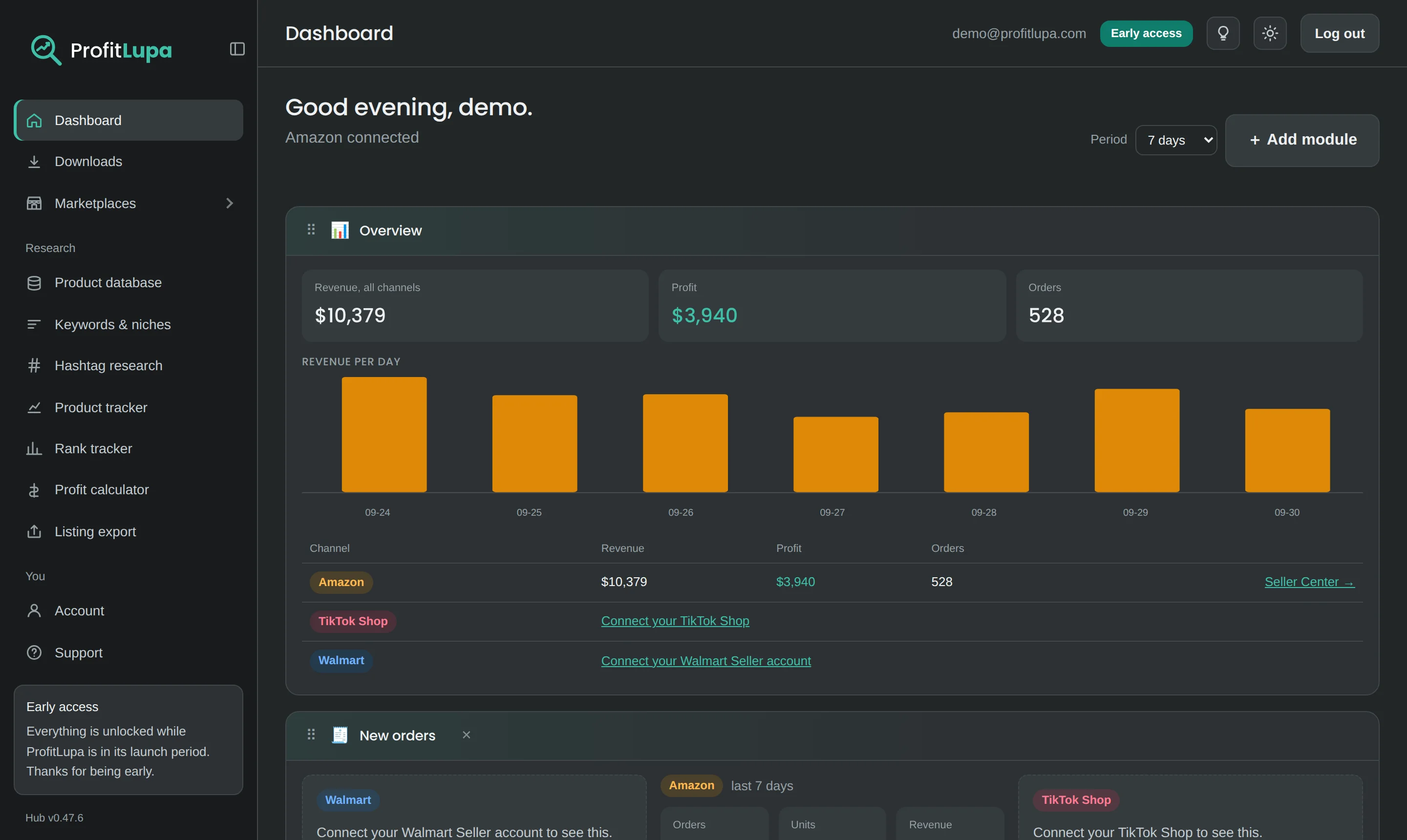The width and height of the screenshot is (1407, 840).
Task: Click the Rank tracker bars icon
Action: [x=34, y=449]
